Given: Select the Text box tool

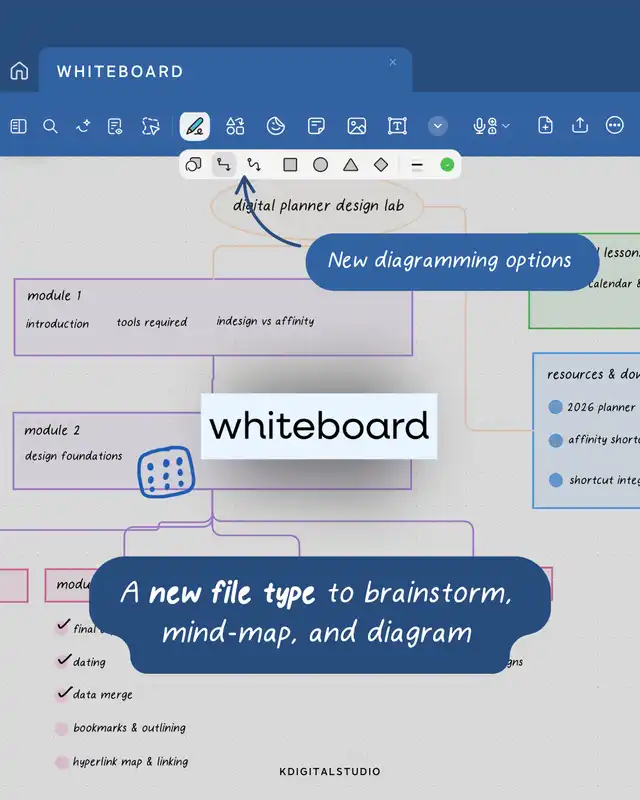Looking at the screenshot, I should (x=397, y=126).
